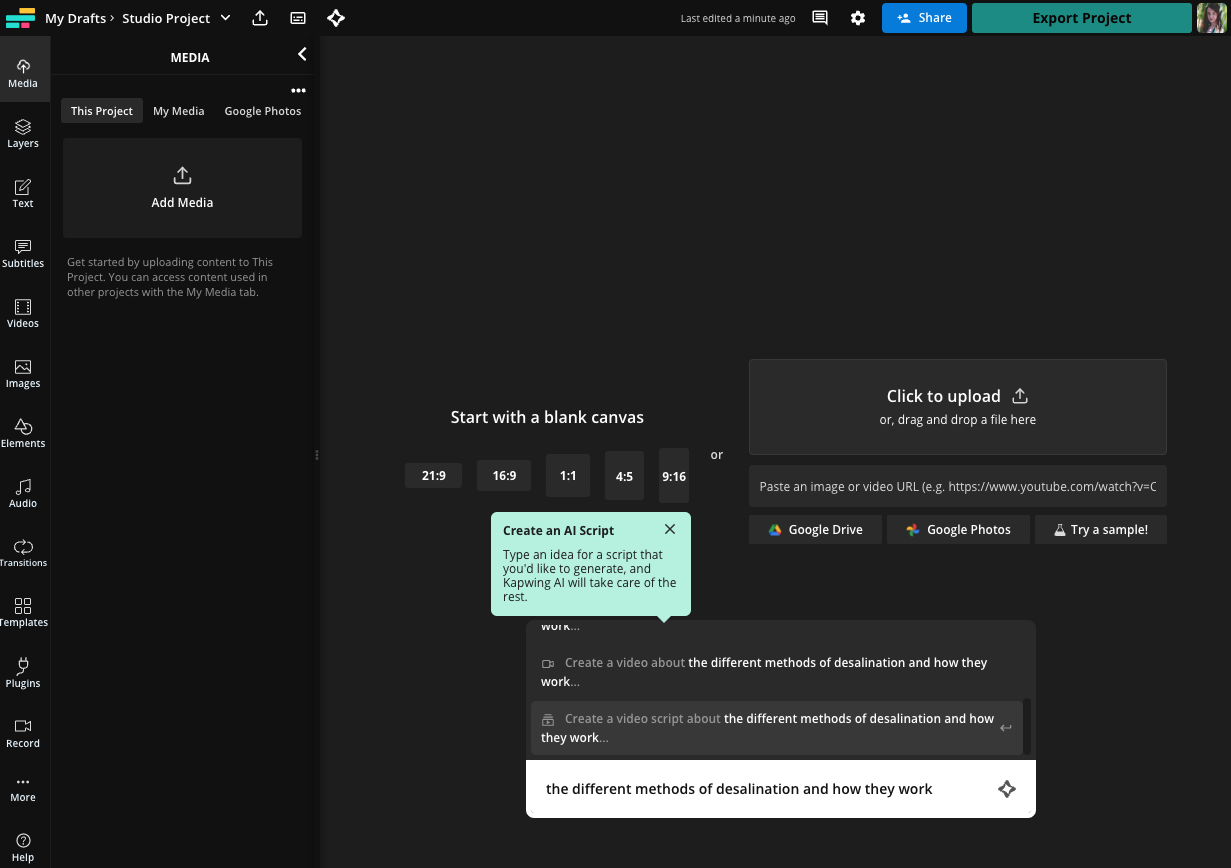Click the image or video URL input field
Viewport: 1231px width, 868px height.
tap(957, 486)
